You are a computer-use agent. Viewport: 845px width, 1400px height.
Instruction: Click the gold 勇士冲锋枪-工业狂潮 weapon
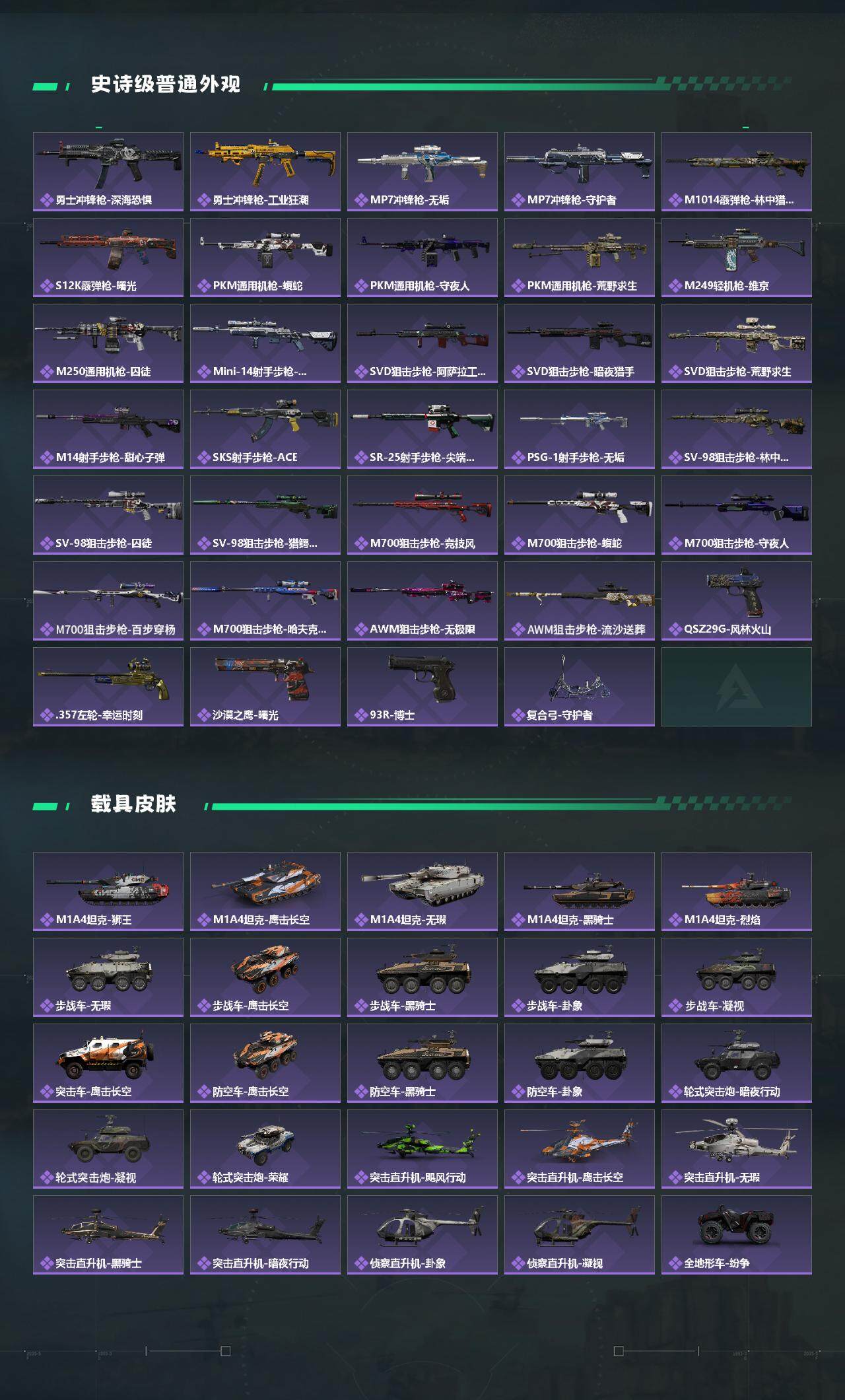(x=265, y=172)
